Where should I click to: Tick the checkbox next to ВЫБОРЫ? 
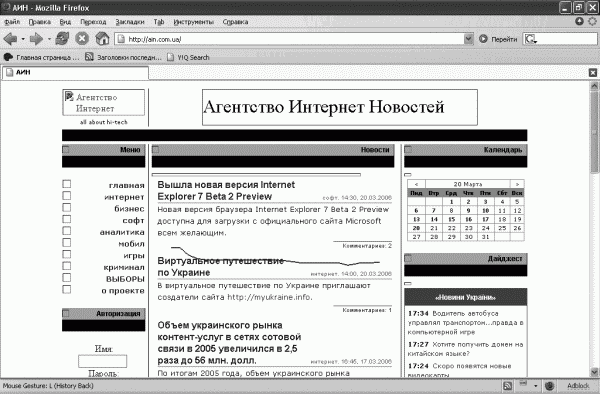(67, 278)
